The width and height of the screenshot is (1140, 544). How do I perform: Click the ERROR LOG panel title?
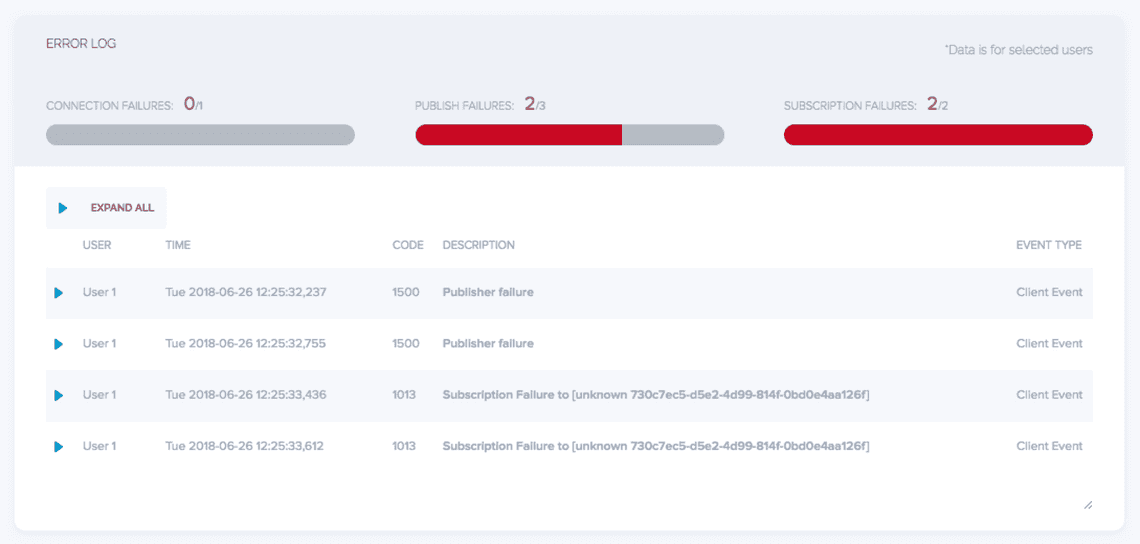pyautogui.click(x=81, y=44)
